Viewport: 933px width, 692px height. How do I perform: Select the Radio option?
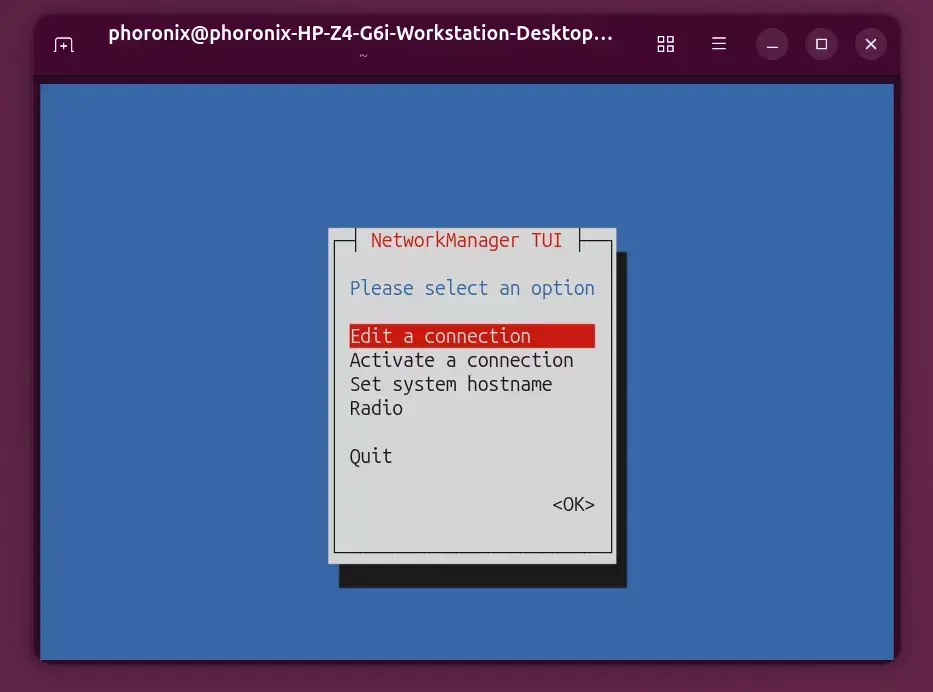pos(376,408)
